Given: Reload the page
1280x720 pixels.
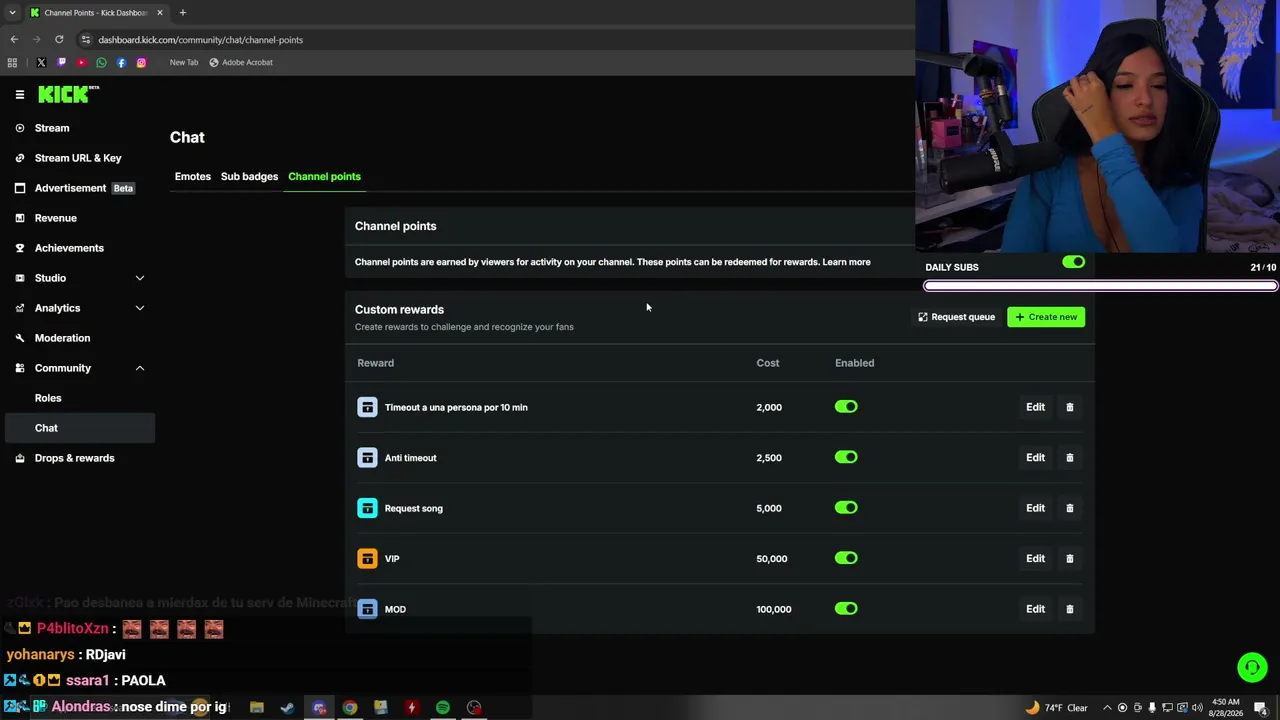Looking at the screenshot, I should click(59, 39).
